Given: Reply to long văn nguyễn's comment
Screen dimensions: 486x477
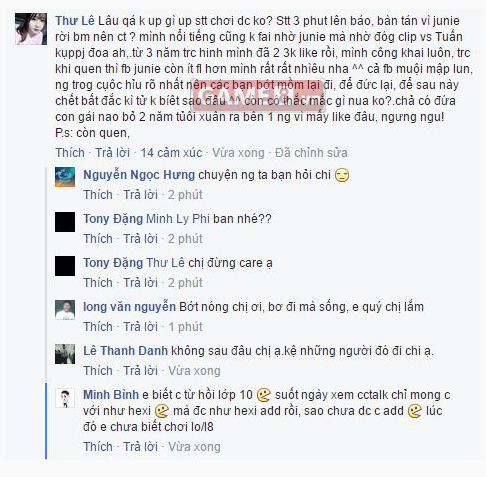Looking at the screenshot, I should 141,327.
